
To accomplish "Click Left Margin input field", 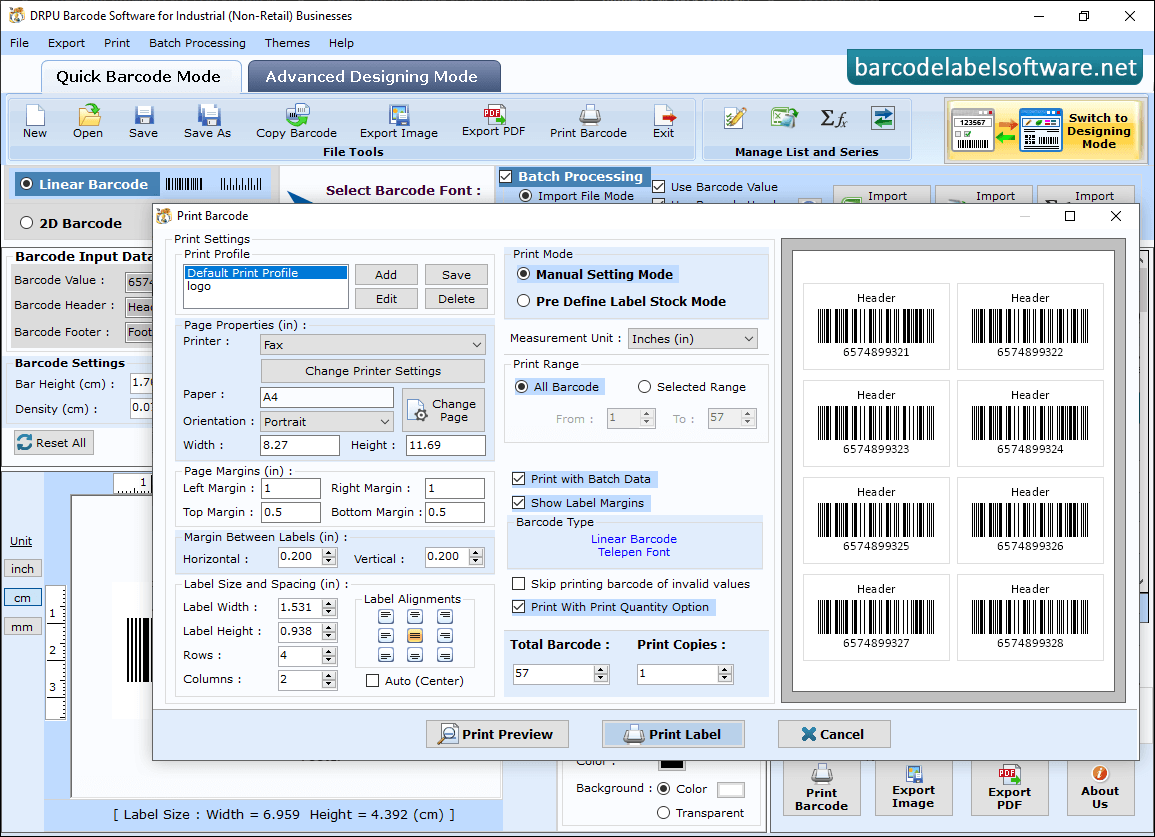I will point(291,488).
